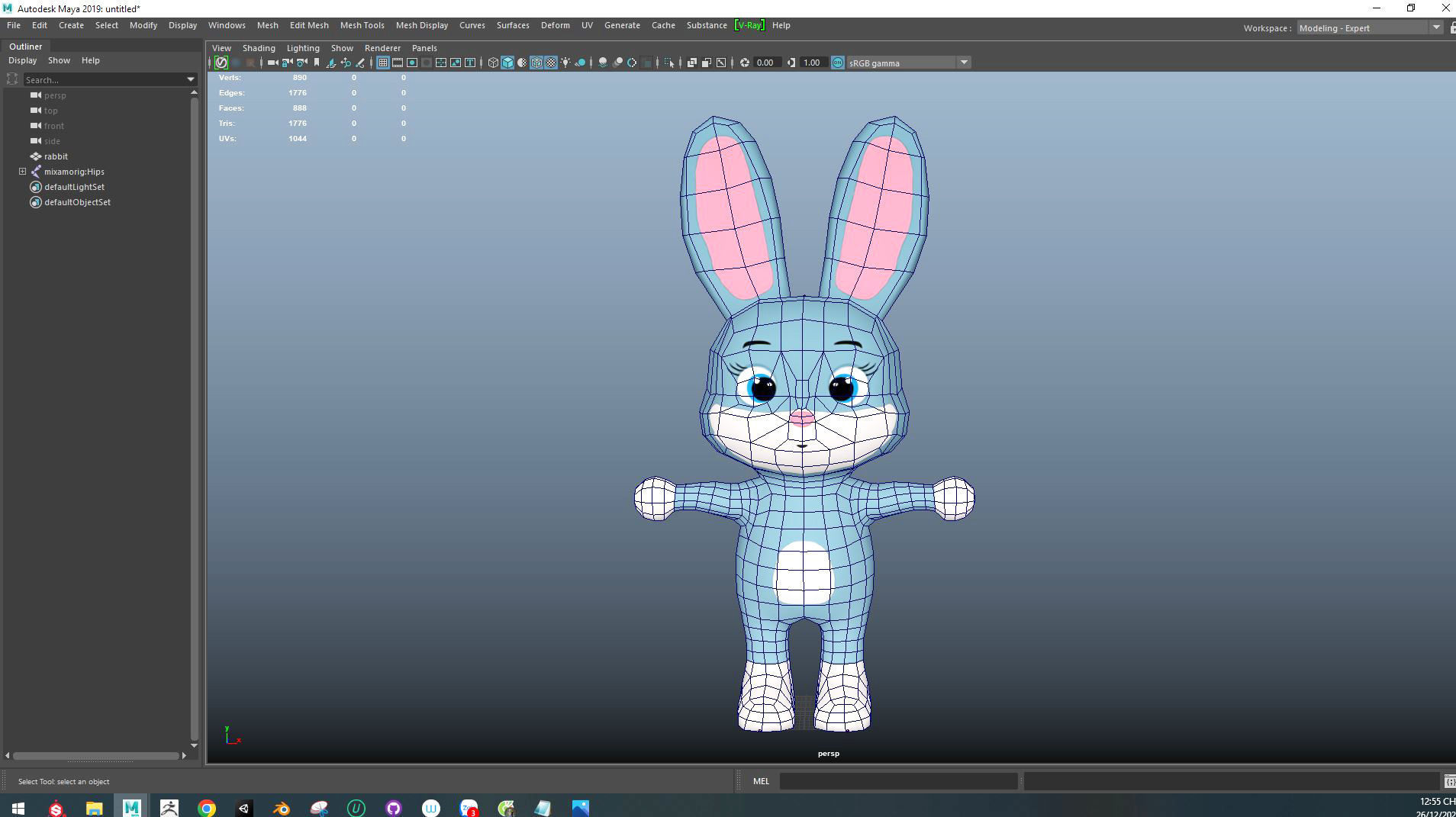This screenshot has width=1456, height=817.
Task: Toggle 2D Pan/Zoom icon
Action: click(346, 63)
